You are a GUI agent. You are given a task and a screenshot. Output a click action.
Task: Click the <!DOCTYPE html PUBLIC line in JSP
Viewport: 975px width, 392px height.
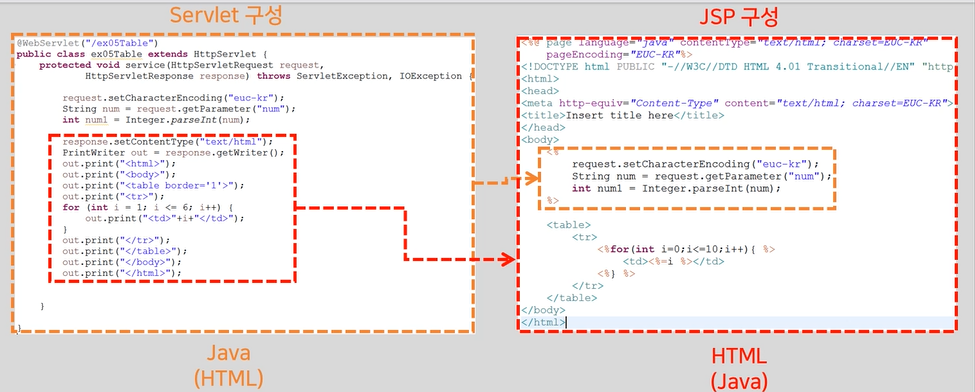736,67
